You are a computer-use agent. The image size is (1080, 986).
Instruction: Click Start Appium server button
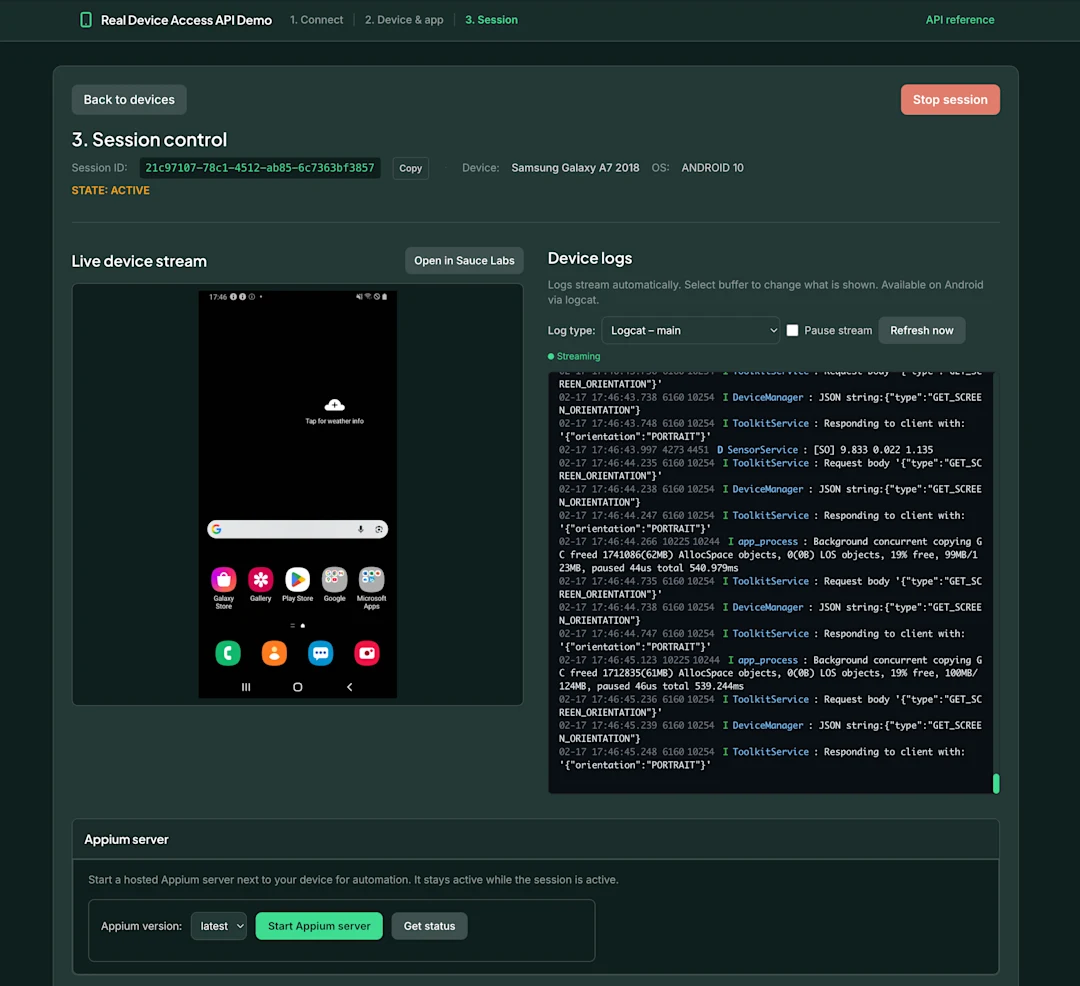[x=319, y=926]
